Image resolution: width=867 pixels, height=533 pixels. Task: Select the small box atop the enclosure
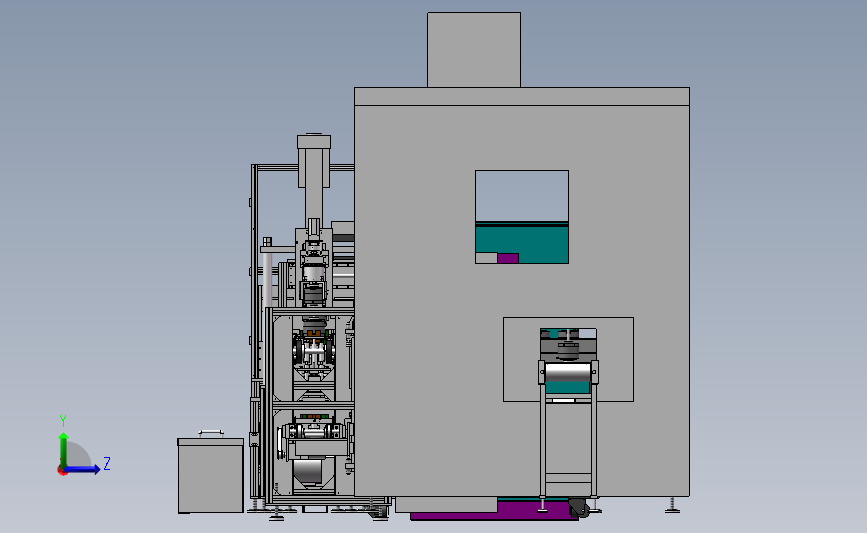474,50
